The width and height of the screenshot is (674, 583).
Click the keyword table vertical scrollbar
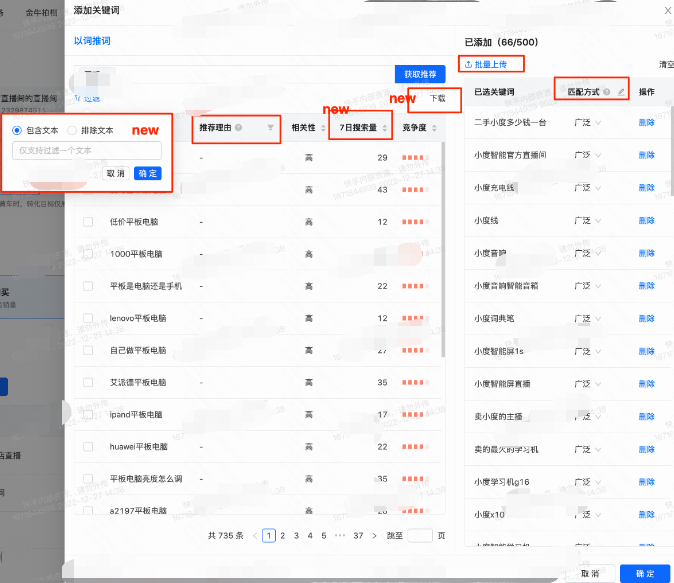(x=443, y=249)
